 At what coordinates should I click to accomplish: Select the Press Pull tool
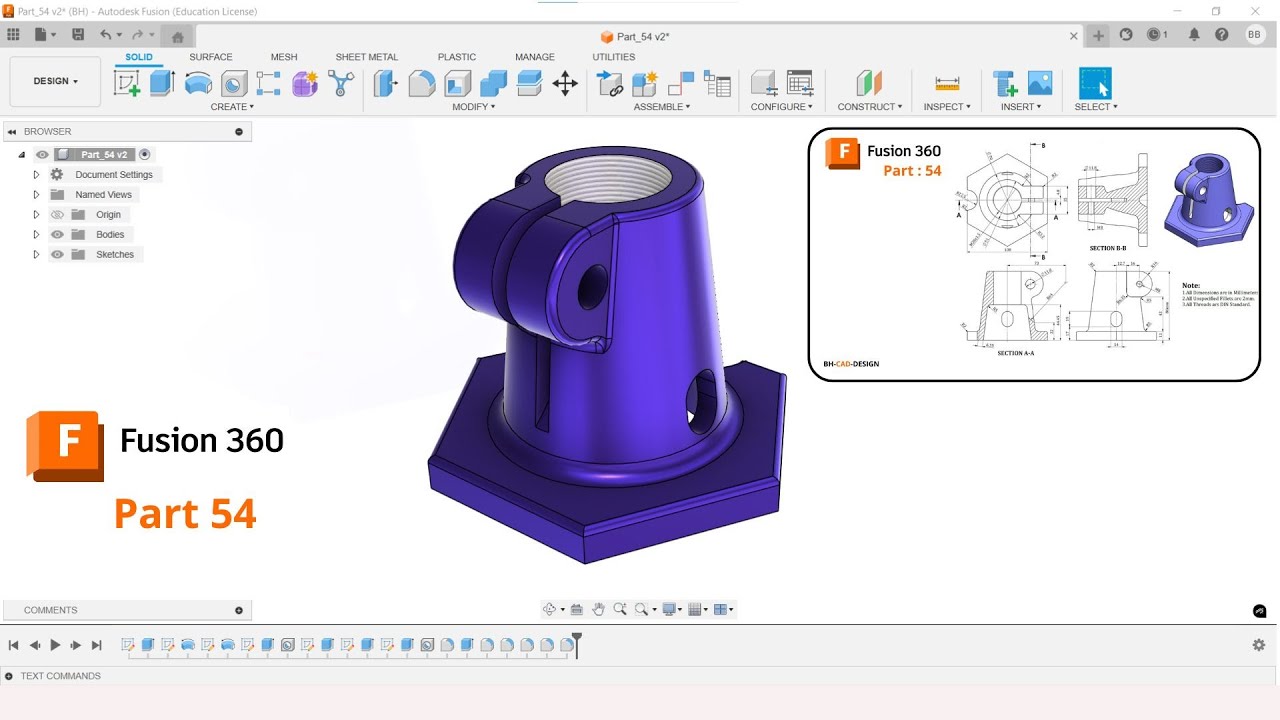(385, 84)
